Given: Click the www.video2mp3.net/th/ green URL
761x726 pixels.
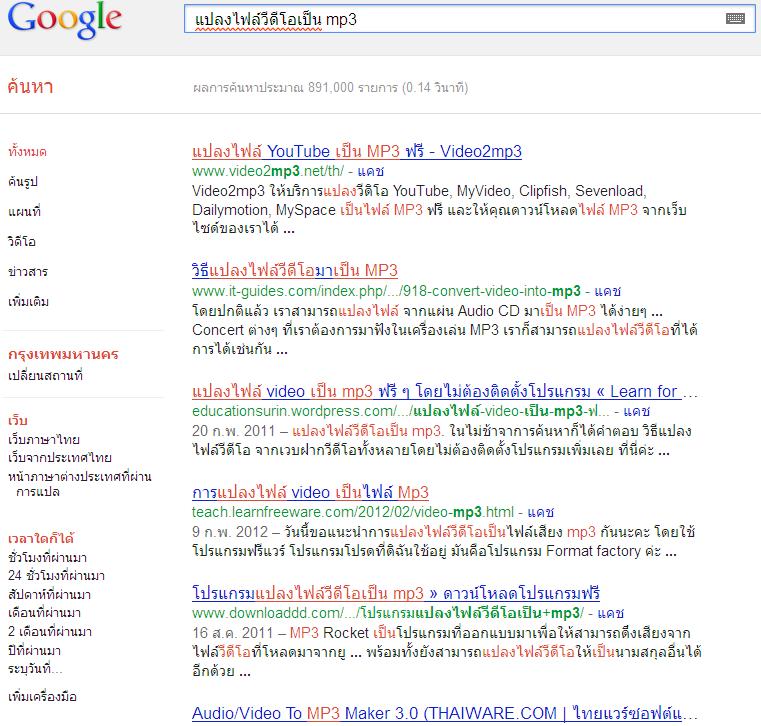Looking at the screenshot, I should tap(268, 171).
